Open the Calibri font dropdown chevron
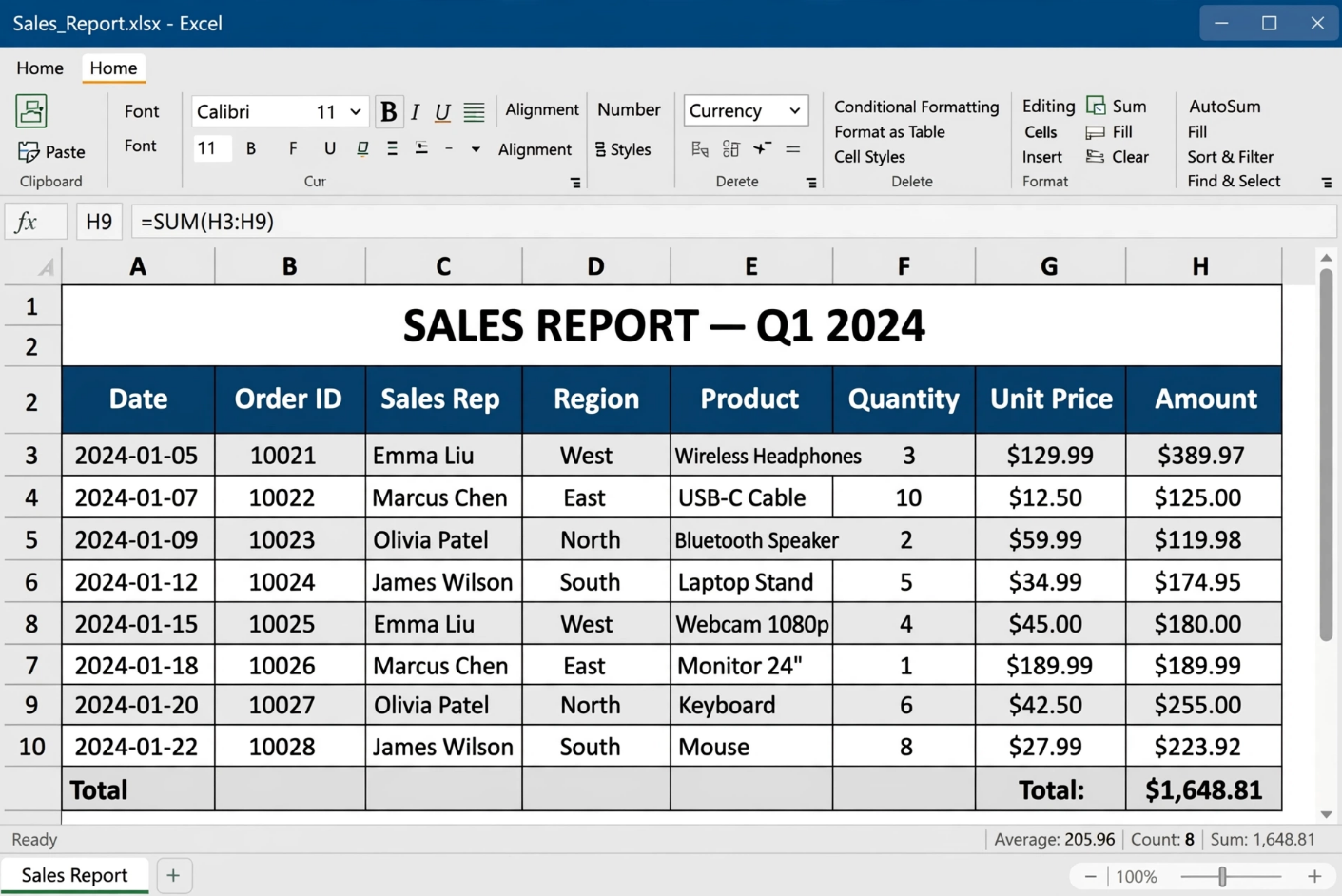Viewport: 1342px width, 896px height. [x=355, y=111]
